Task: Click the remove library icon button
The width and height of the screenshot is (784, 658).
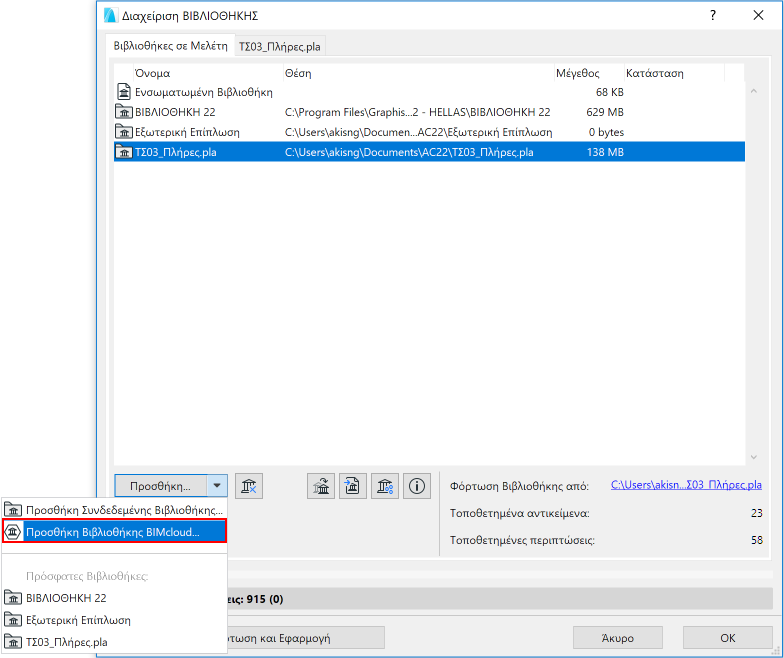Action: coord(249,486)
